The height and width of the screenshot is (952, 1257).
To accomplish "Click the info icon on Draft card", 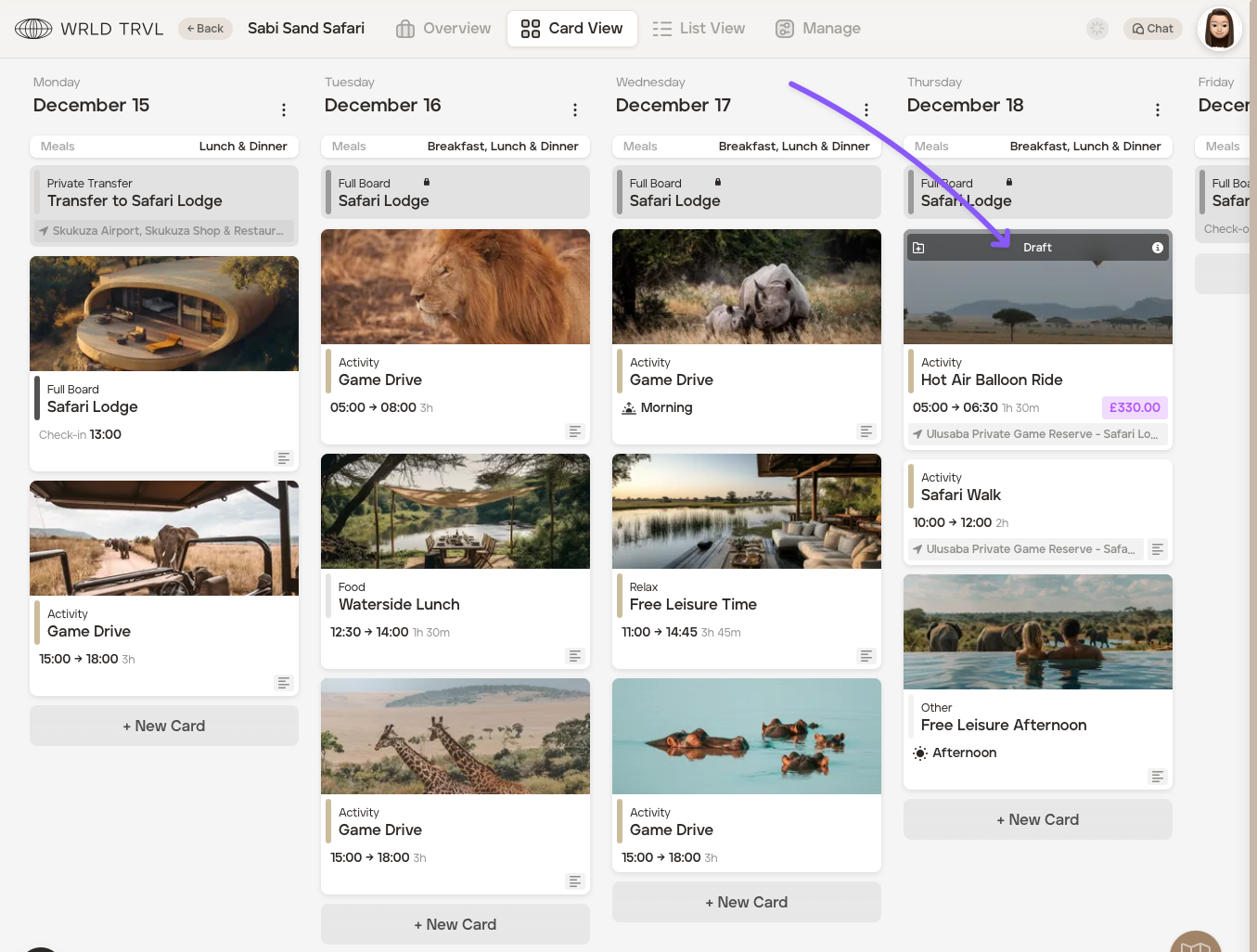I will point(1157,248).
